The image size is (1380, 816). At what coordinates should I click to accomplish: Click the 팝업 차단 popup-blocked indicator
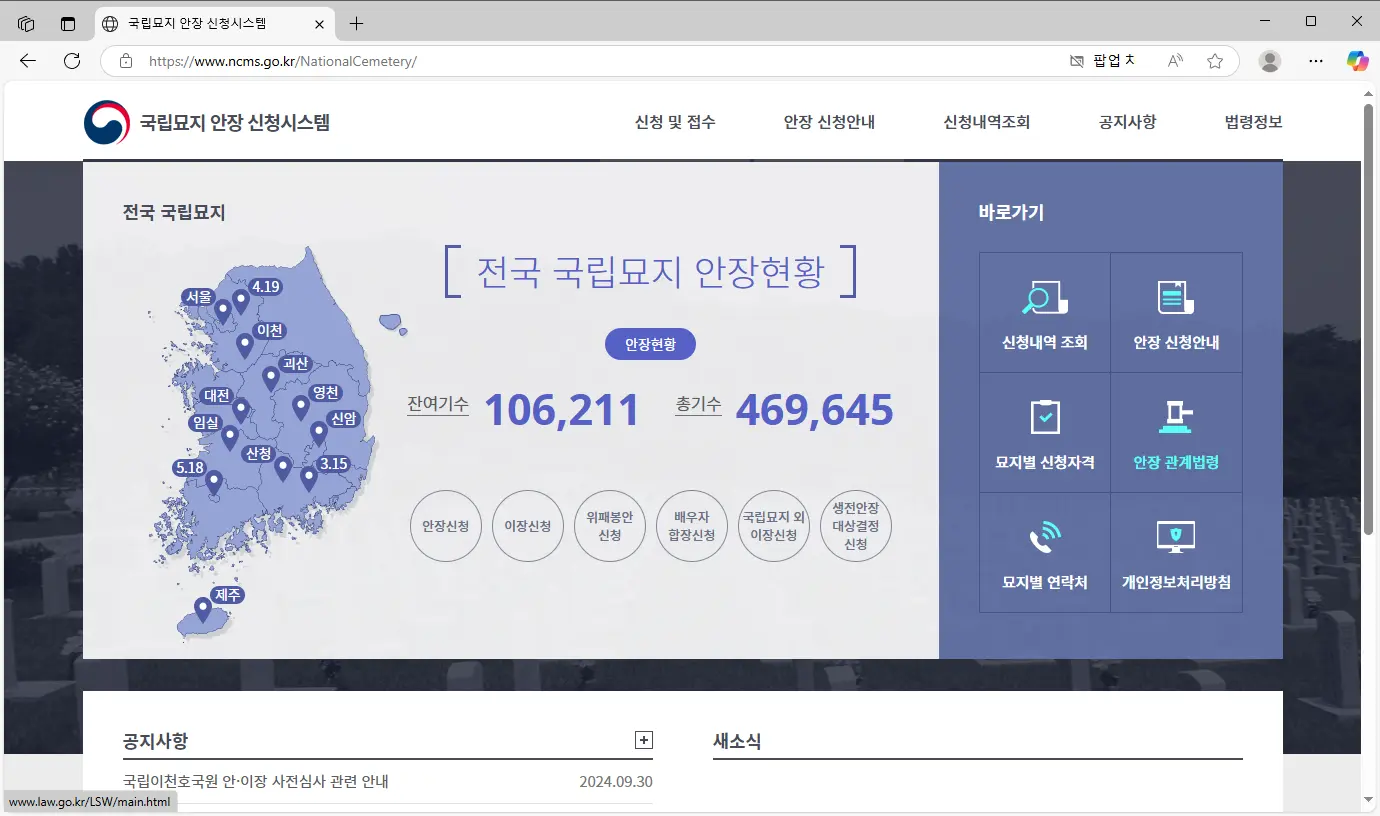tap(1104, 61)
